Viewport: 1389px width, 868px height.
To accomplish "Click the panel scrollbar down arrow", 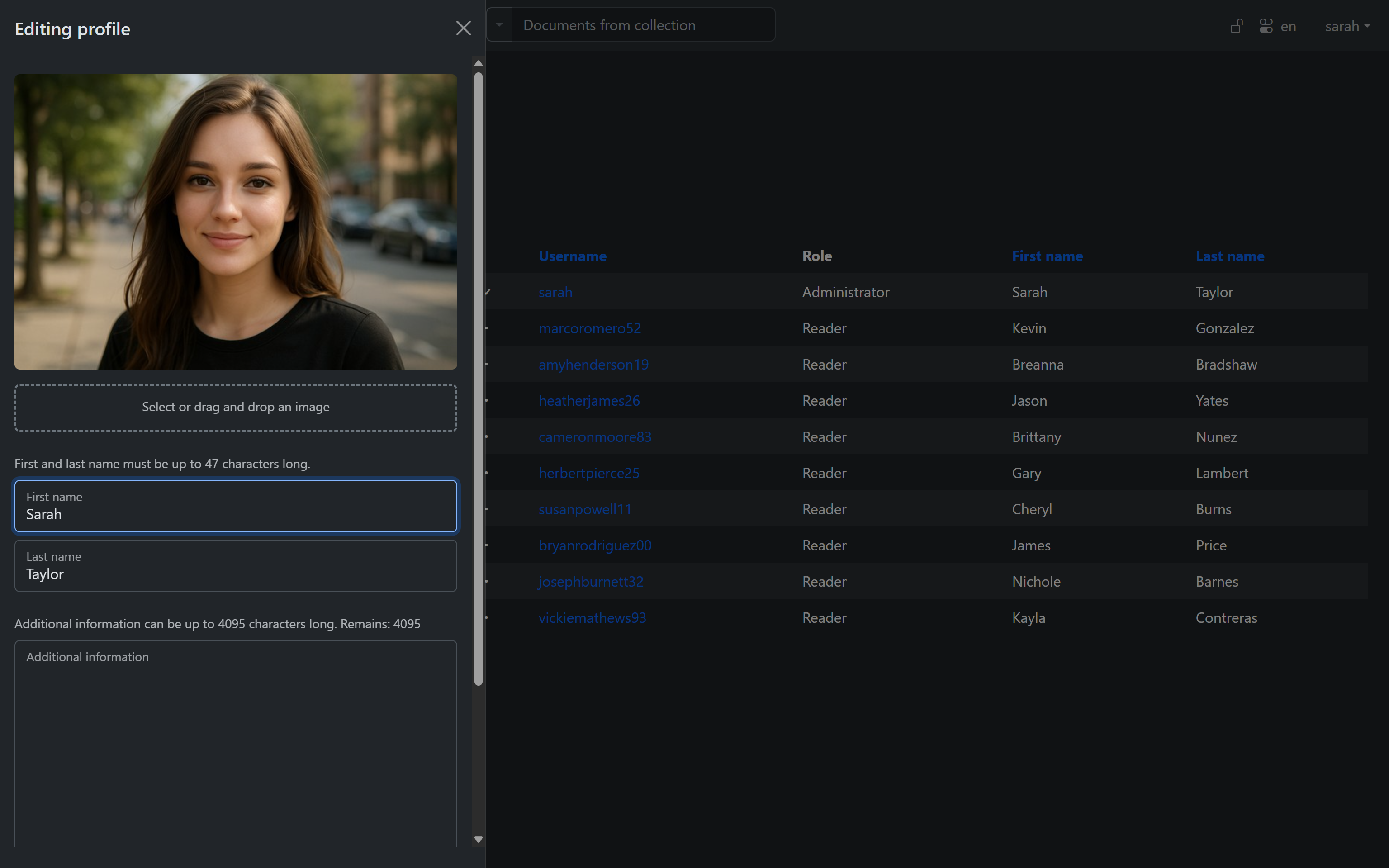I will point(478,840).
